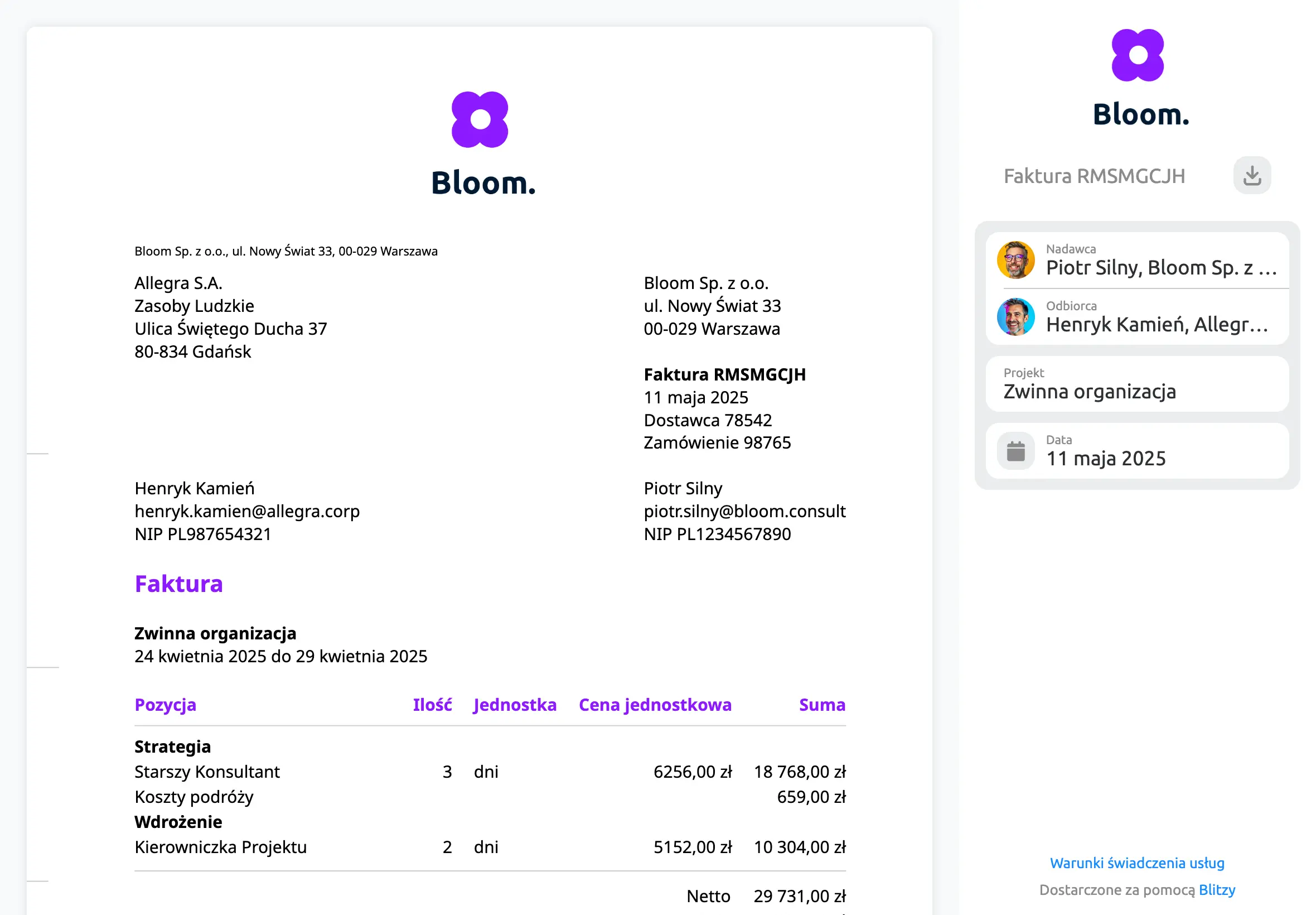Click the Zasoby Ludzkie department line
The image size is (1316, 915).
(193, 306)
